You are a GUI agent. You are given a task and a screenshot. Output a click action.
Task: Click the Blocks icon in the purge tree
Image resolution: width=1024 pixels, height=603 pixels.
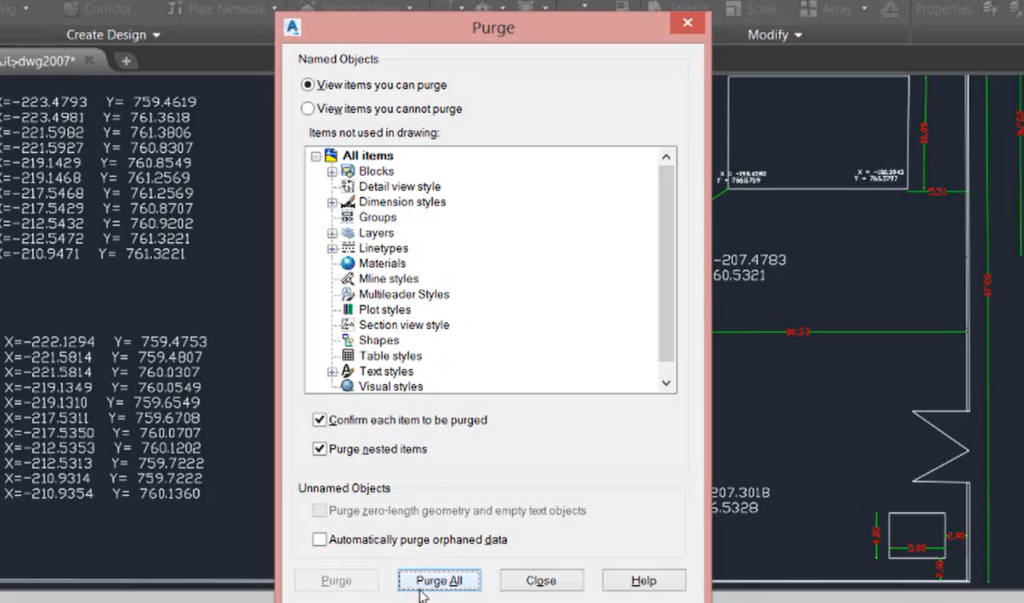(x=348, y=171)
